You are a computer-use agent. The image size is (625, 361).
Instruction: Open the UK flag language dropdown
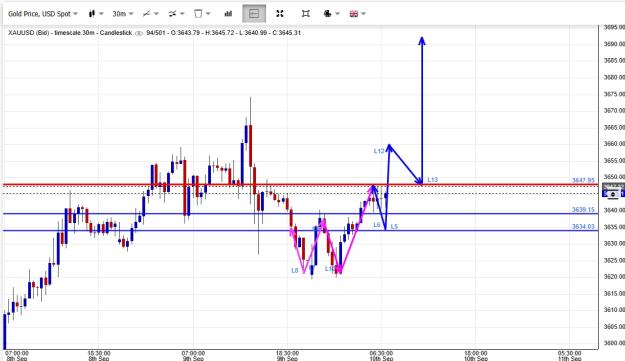pyautogui.click(x=358, y=14)
